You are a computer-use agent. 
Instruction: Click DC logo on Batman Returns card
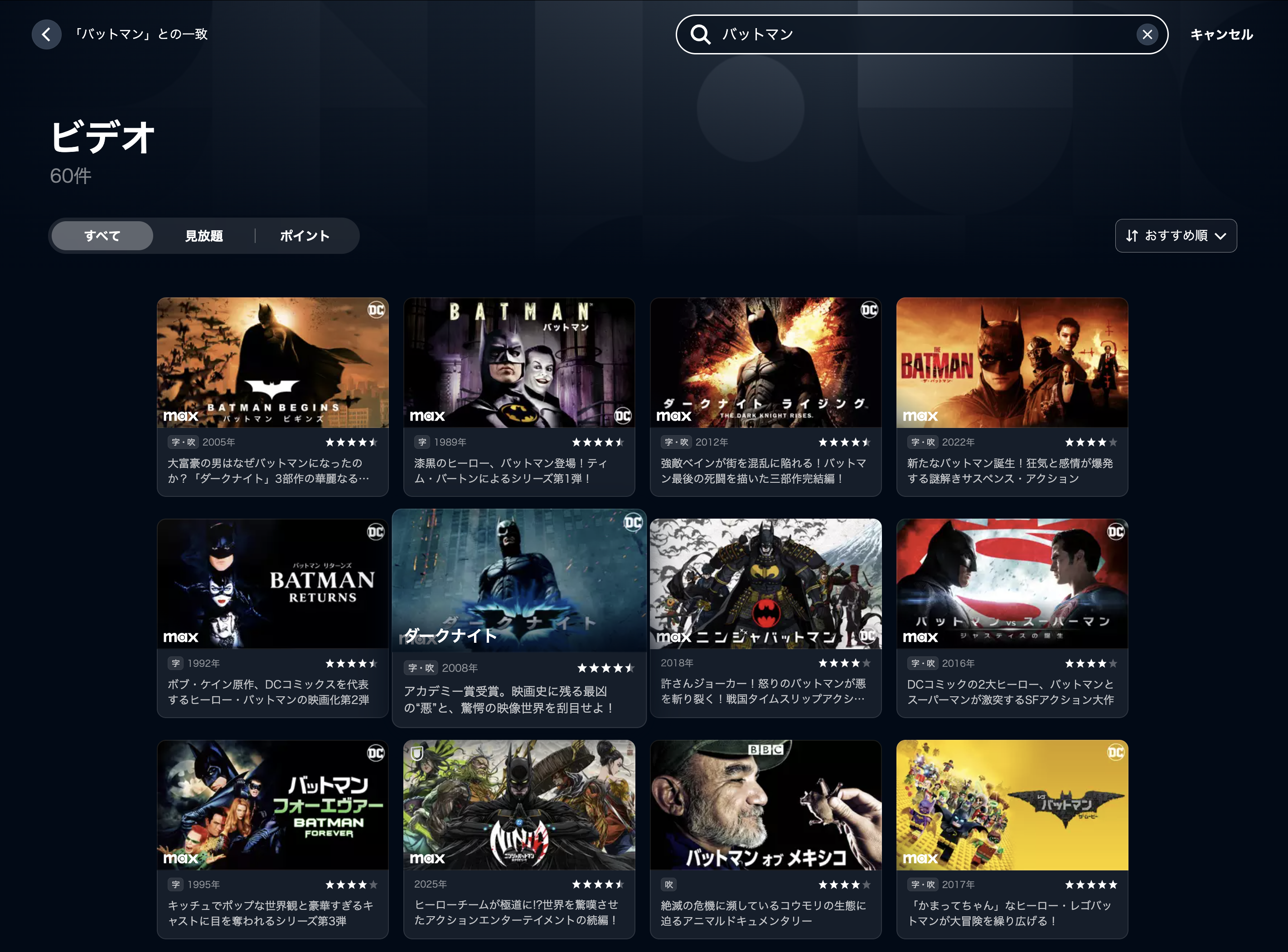[x=376, y=531]
